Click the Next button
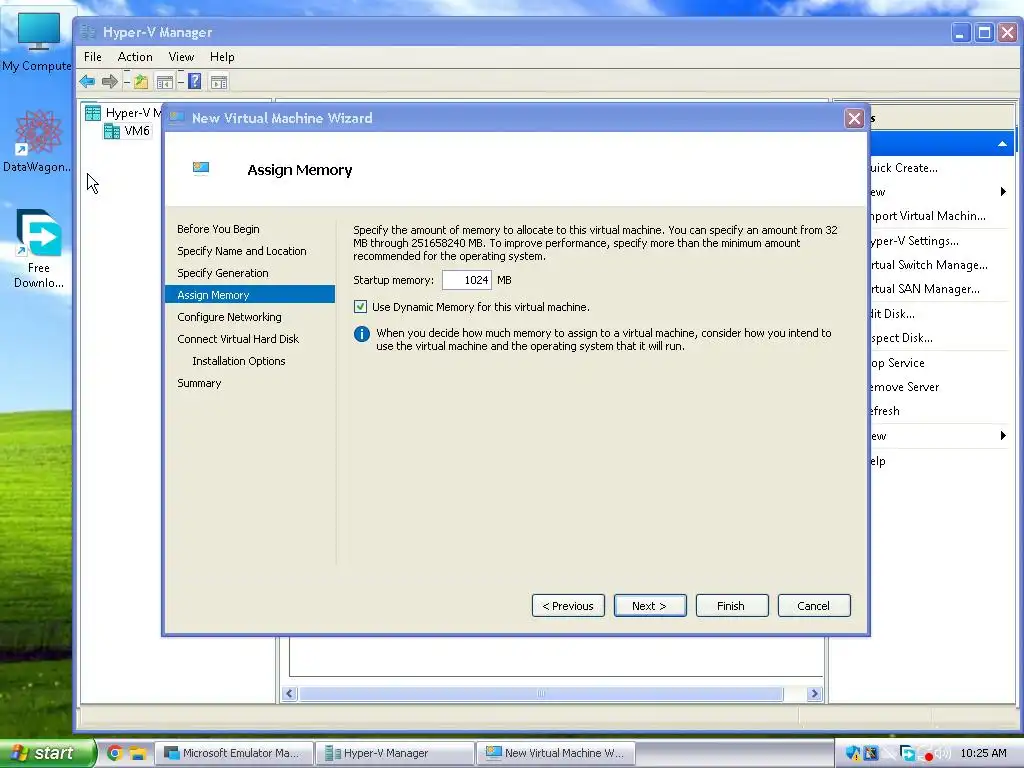 click(x=650, y=605)
